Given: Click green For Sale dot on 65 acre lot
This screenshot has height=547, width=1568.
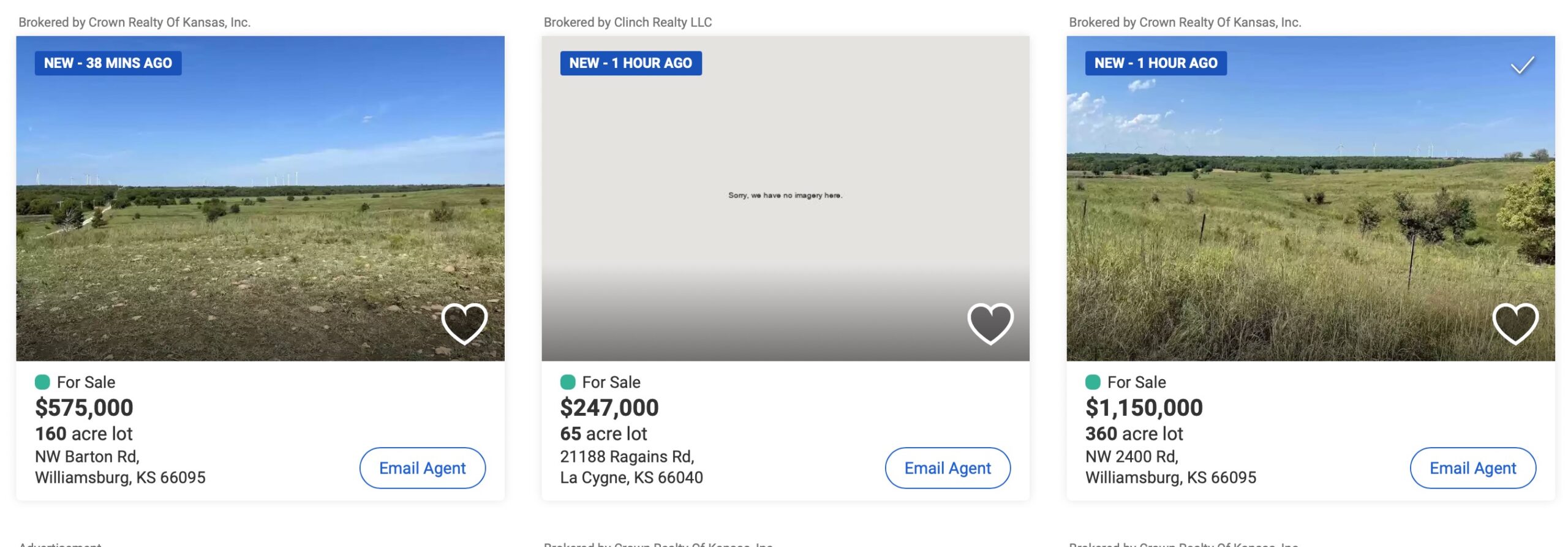Looking at the screenshot, I should pyautogui.click(x=568, y=382).
